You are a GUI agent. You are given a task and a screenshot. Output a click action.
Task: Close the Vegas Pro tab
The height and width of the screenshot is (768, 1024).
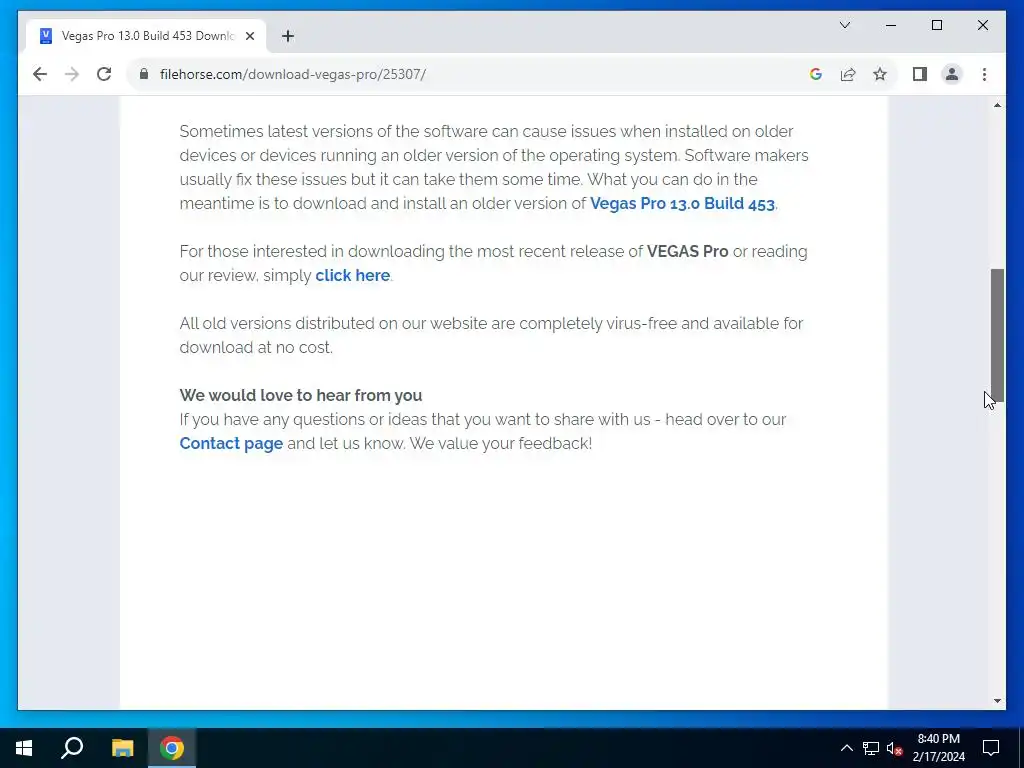tap(249, 36)
